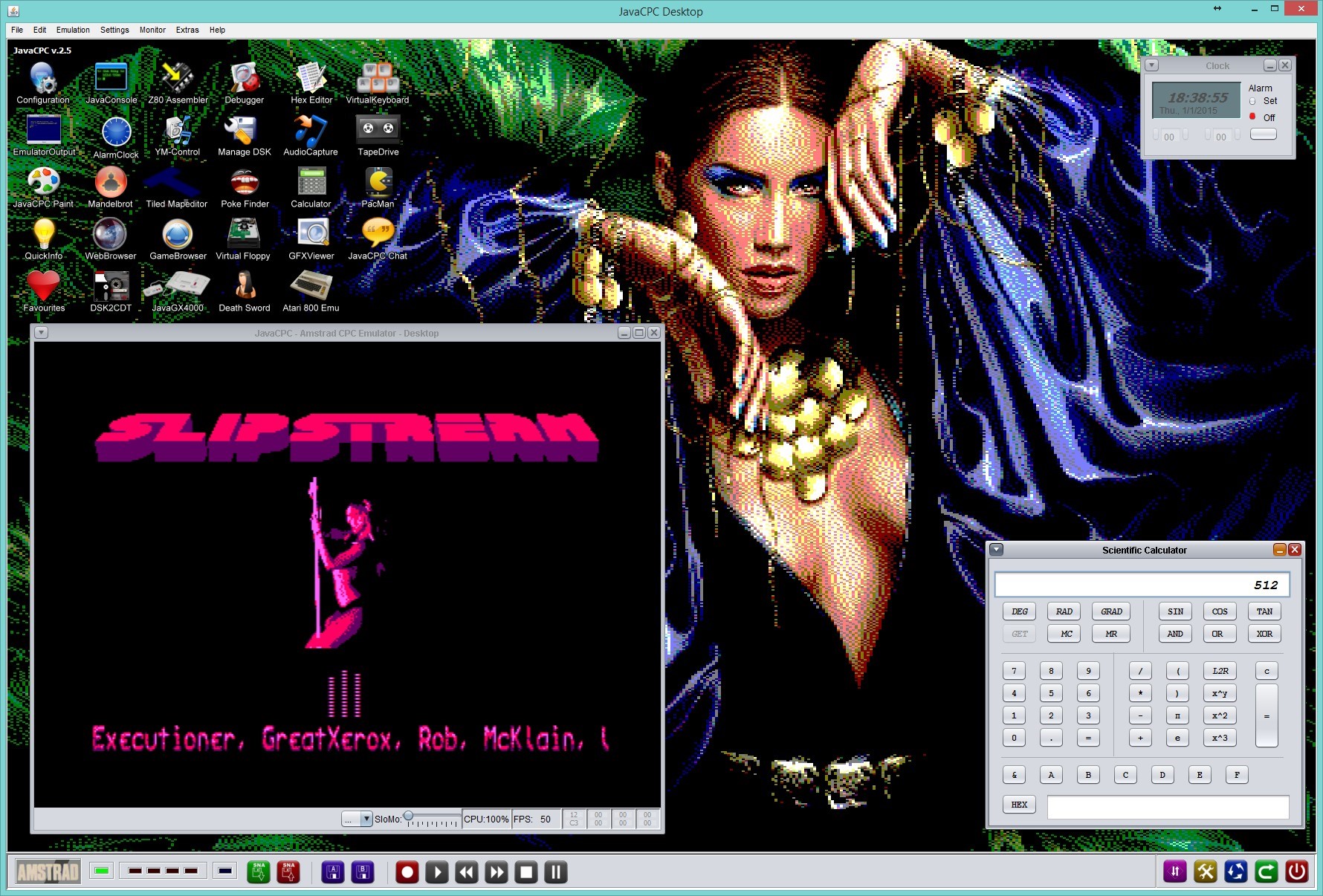Start recording with the red record button

407,871
